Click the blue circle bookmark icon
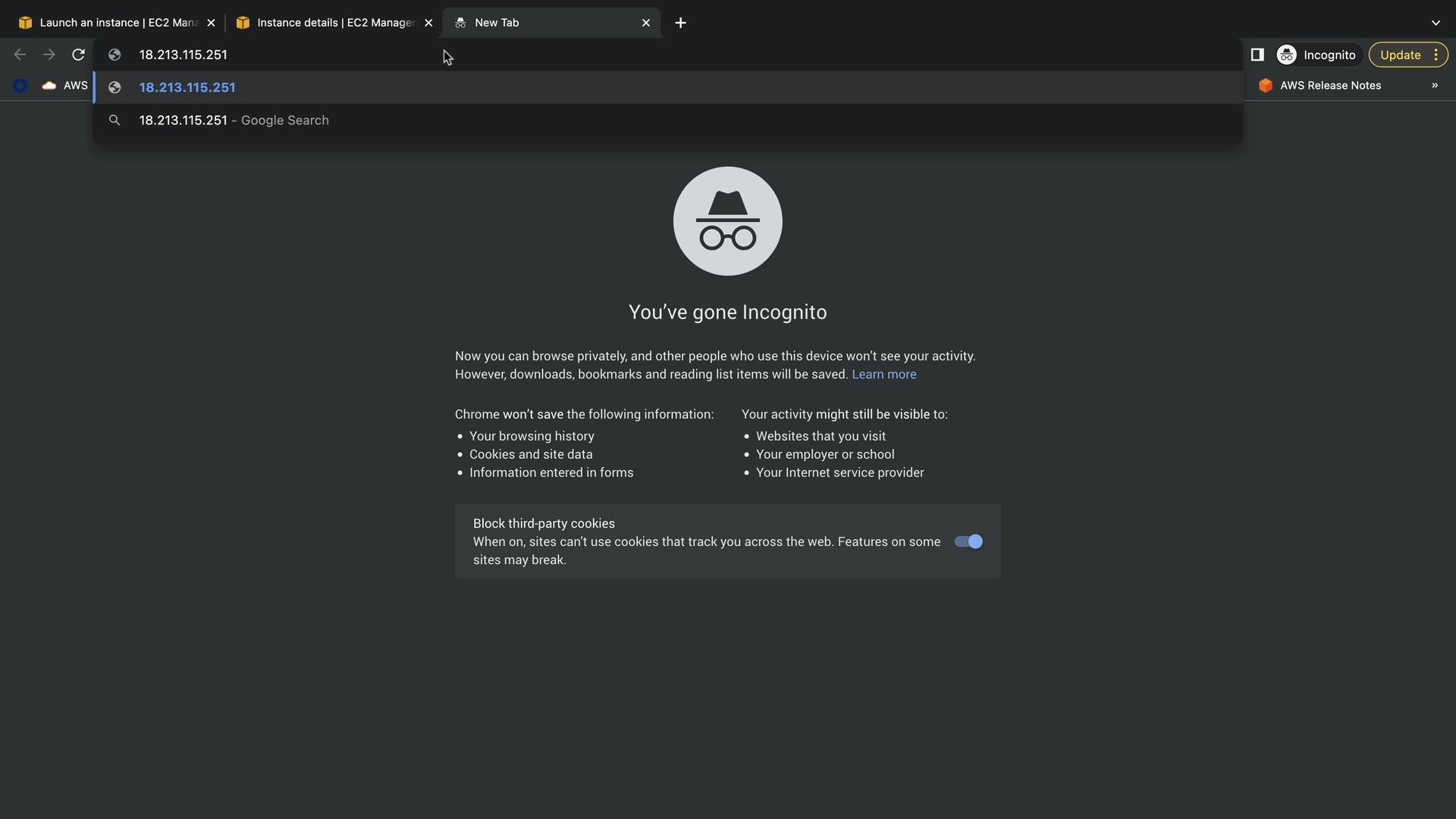This screenshot has width=1456, height=819. (20, 86)
